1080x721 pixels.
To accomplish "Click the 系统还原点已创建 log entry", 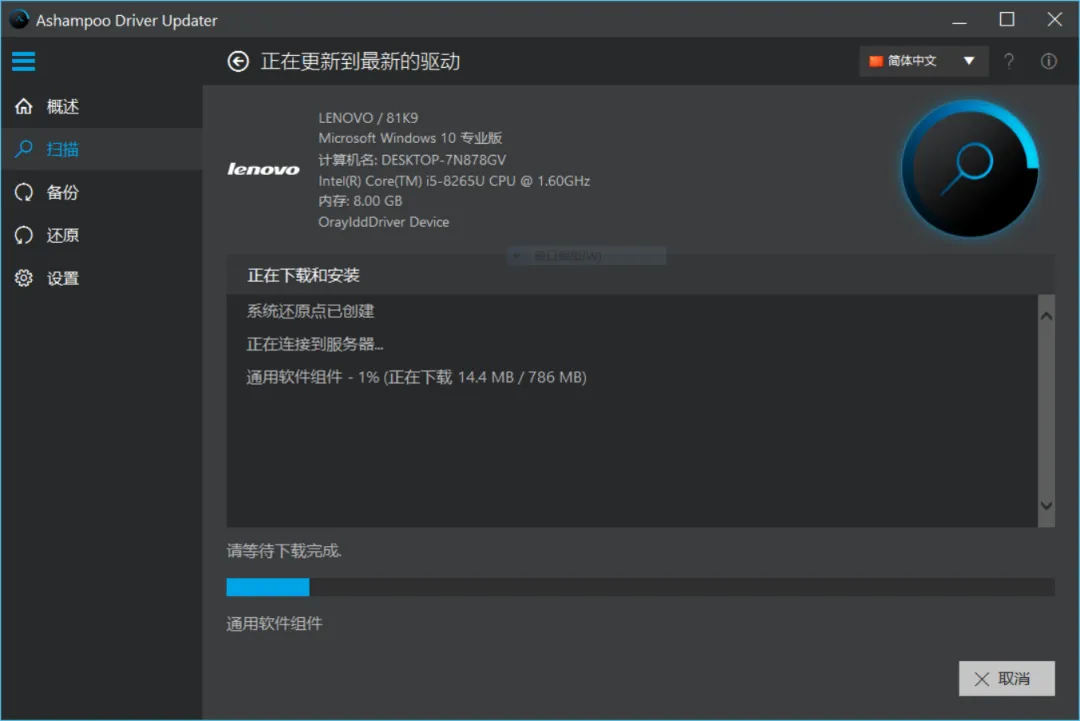I will (x=310, y=311).
